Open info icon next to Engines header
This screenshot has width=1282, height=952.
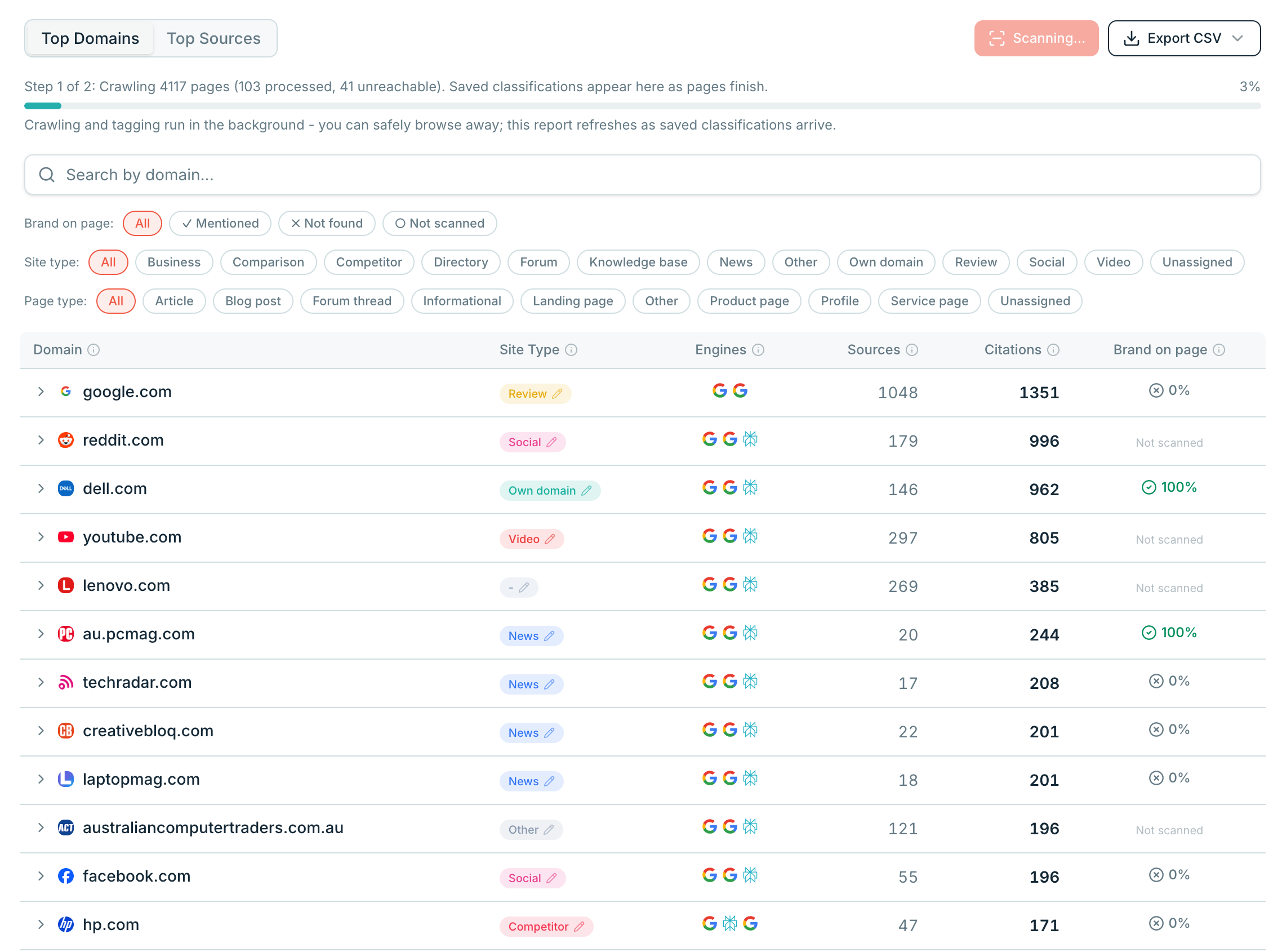click(x=758, y=350)
